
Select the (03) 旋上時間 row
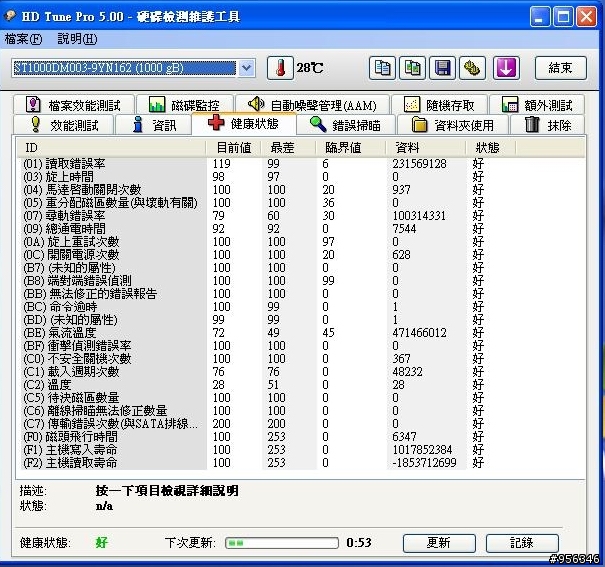[301, 177]
